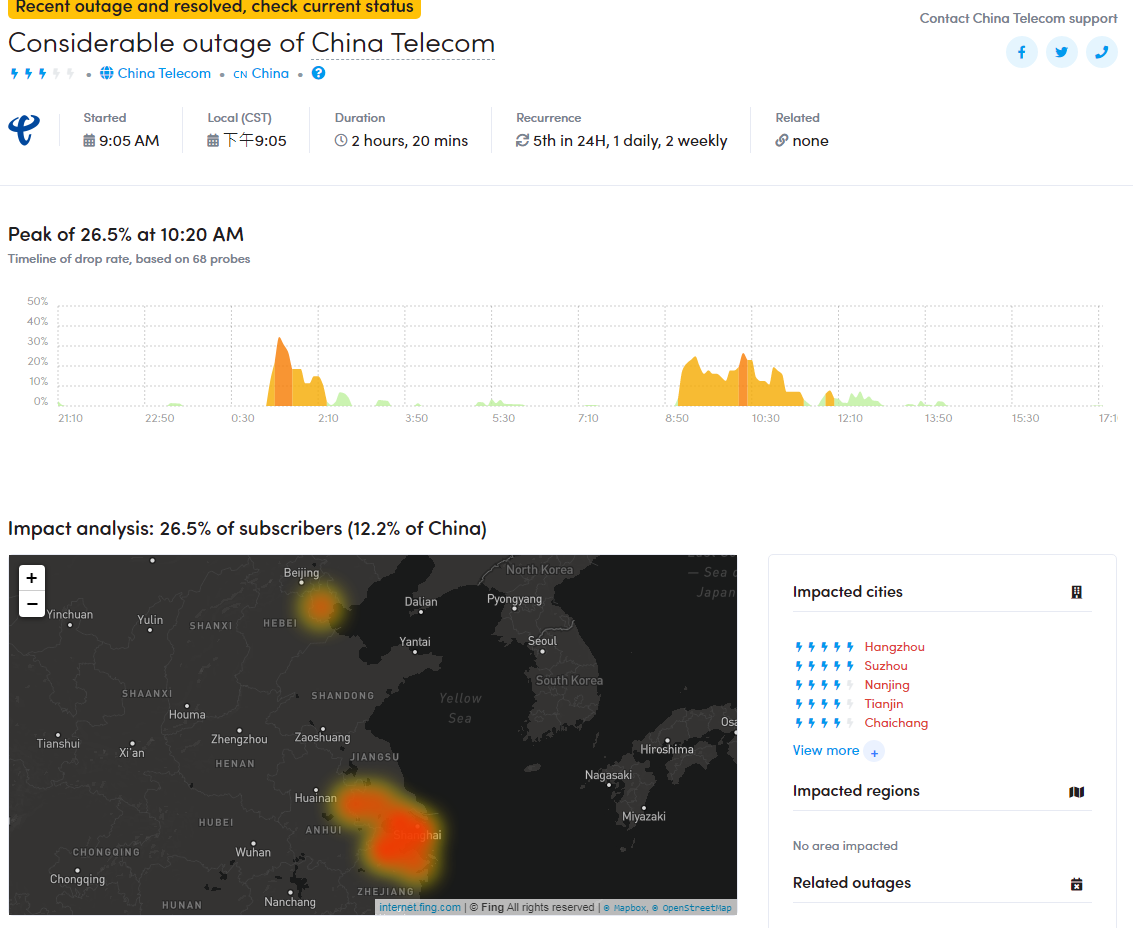Open the China Telecom provider link
Viewport: 1143px width, 928px height.
(x=164, y=73)
